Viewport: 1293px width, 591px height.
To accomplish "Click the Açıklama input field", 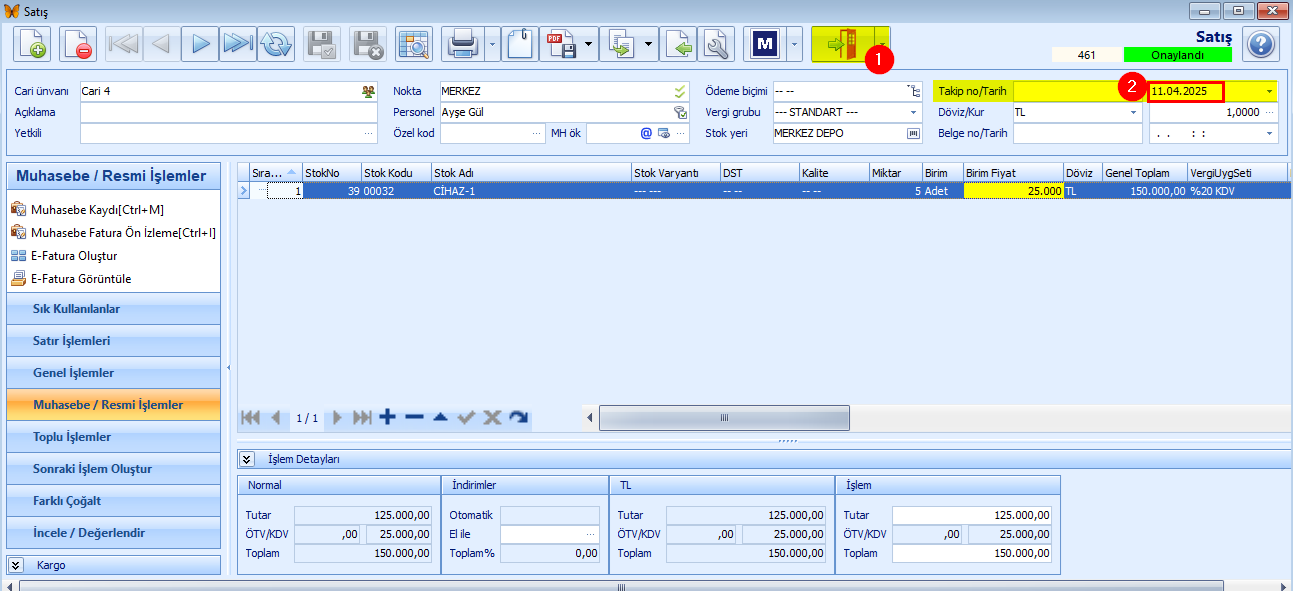I will tap(229, 112).
